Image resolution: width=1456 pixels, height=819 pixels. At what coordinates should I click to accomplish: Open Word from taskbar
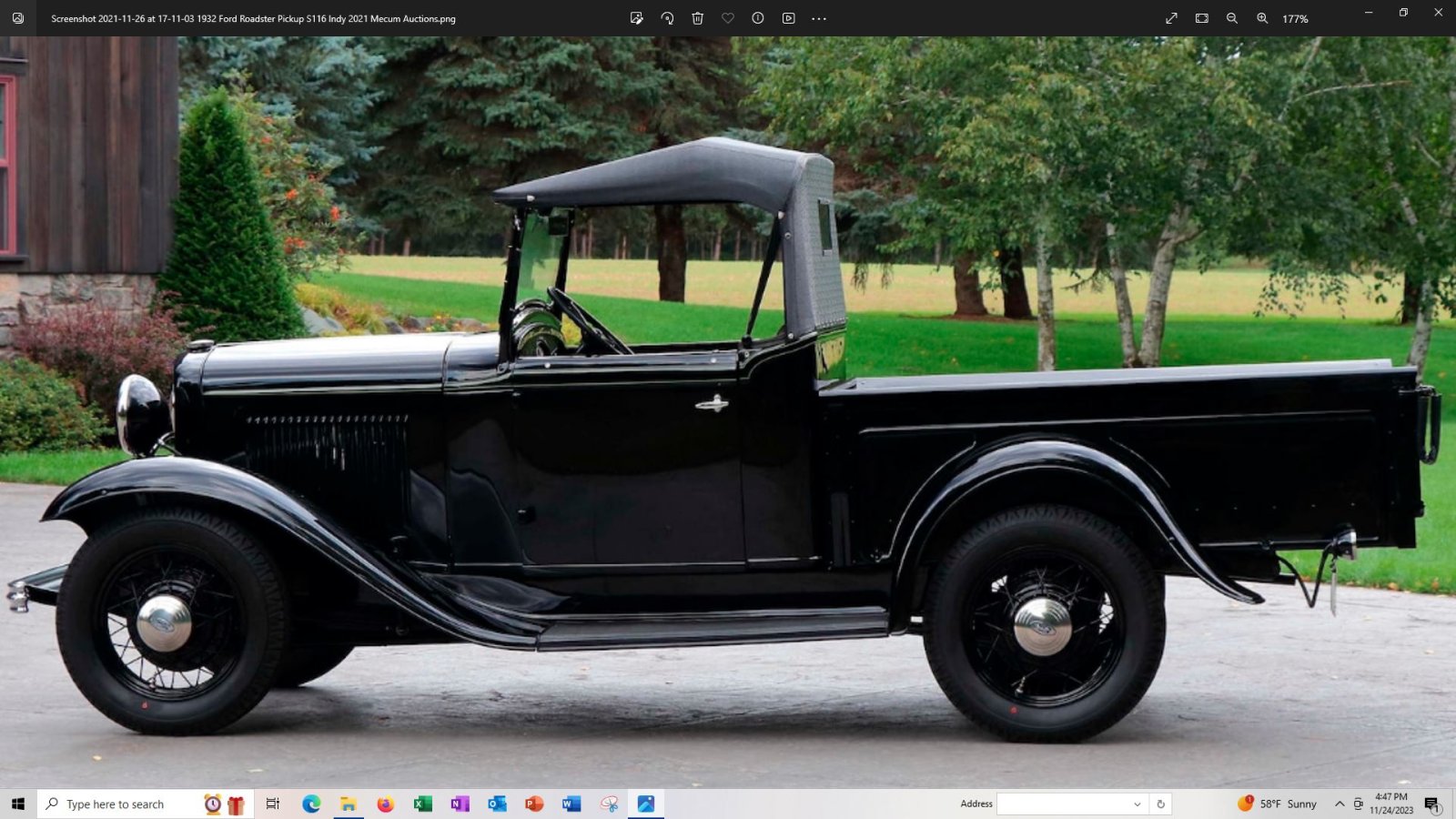[571, 804]
